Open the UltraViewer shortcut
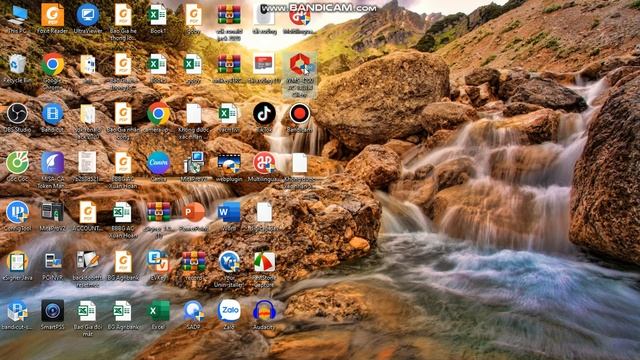The height and width of the screenshot is (360, 640). point(87,19)
